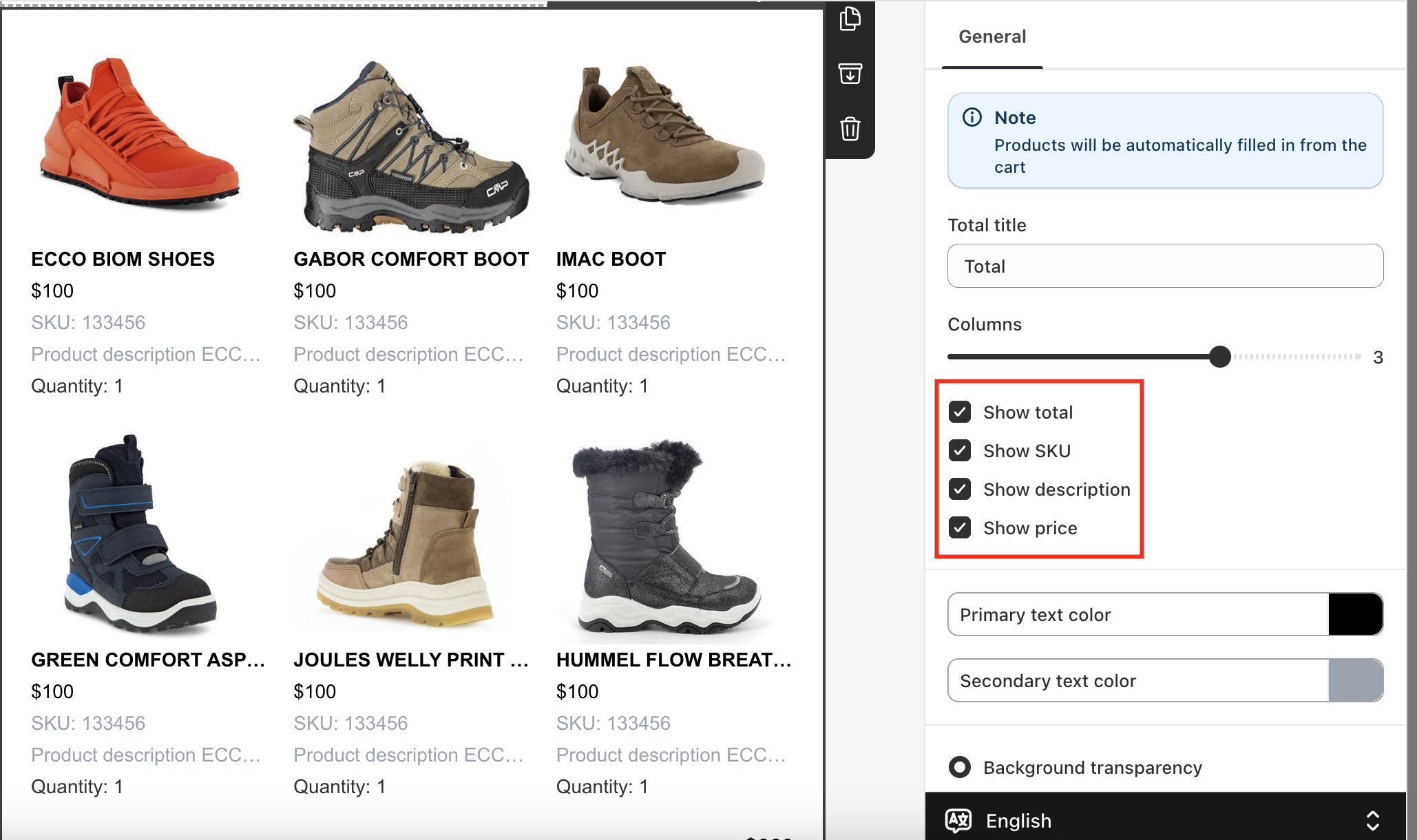Image resolution: width=1417 pixels, height=840 pixels.
Task: Switch to the General tab
Action: point(992,36)
